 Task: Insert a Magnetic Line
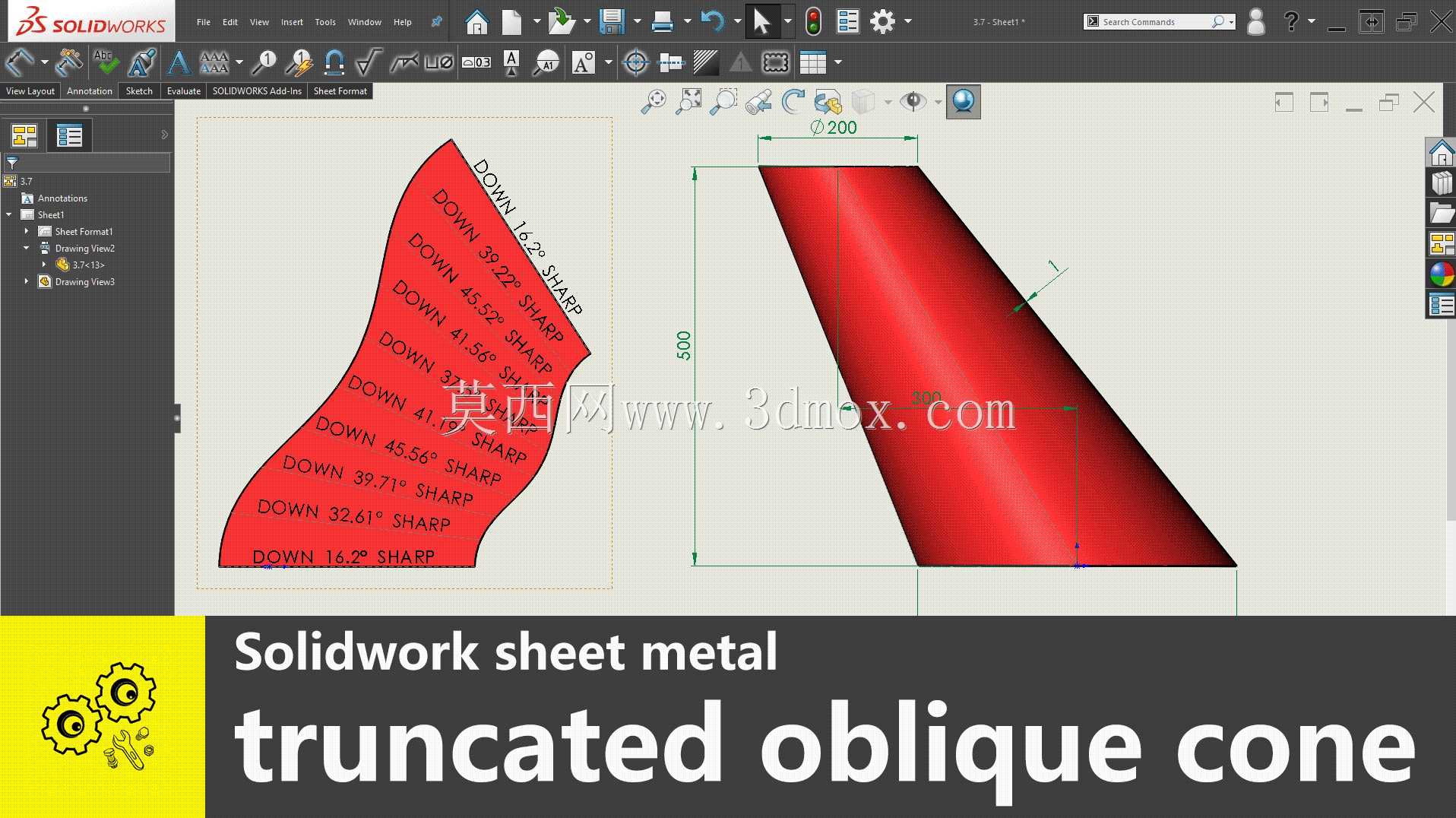pos(334,62)
